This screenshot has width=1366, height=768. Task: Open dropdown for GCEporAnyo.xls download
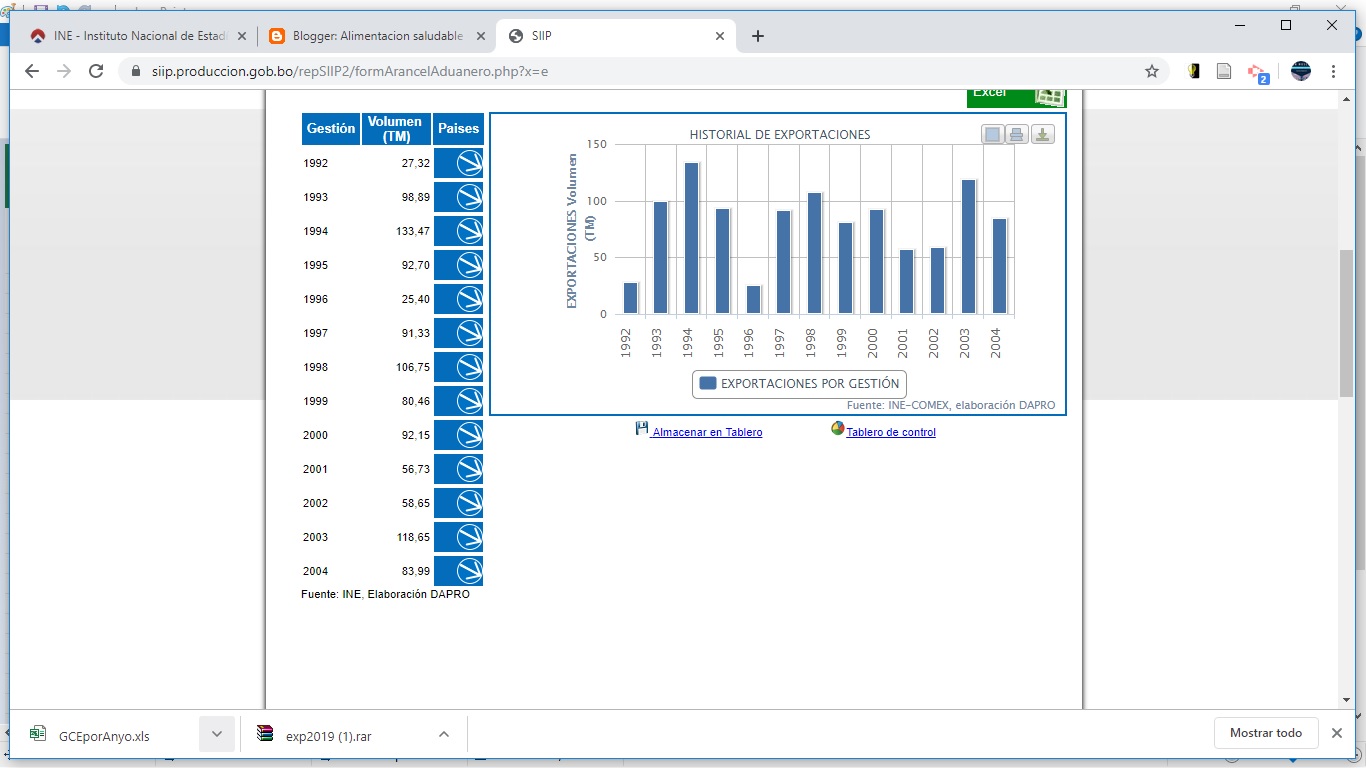pos(217,734)
